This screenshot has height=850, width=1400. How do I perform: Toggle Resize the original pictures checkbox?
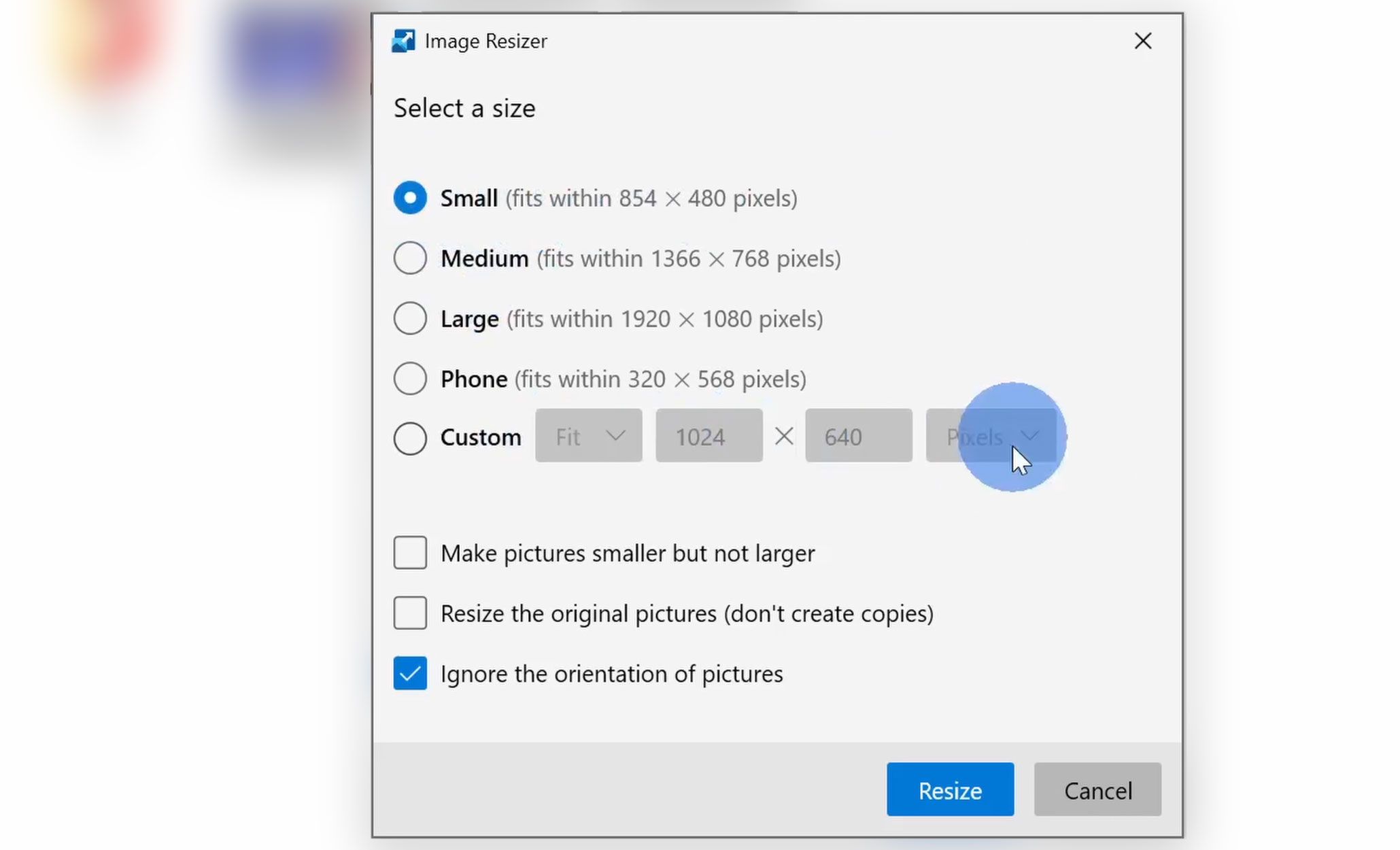[409, 612]
